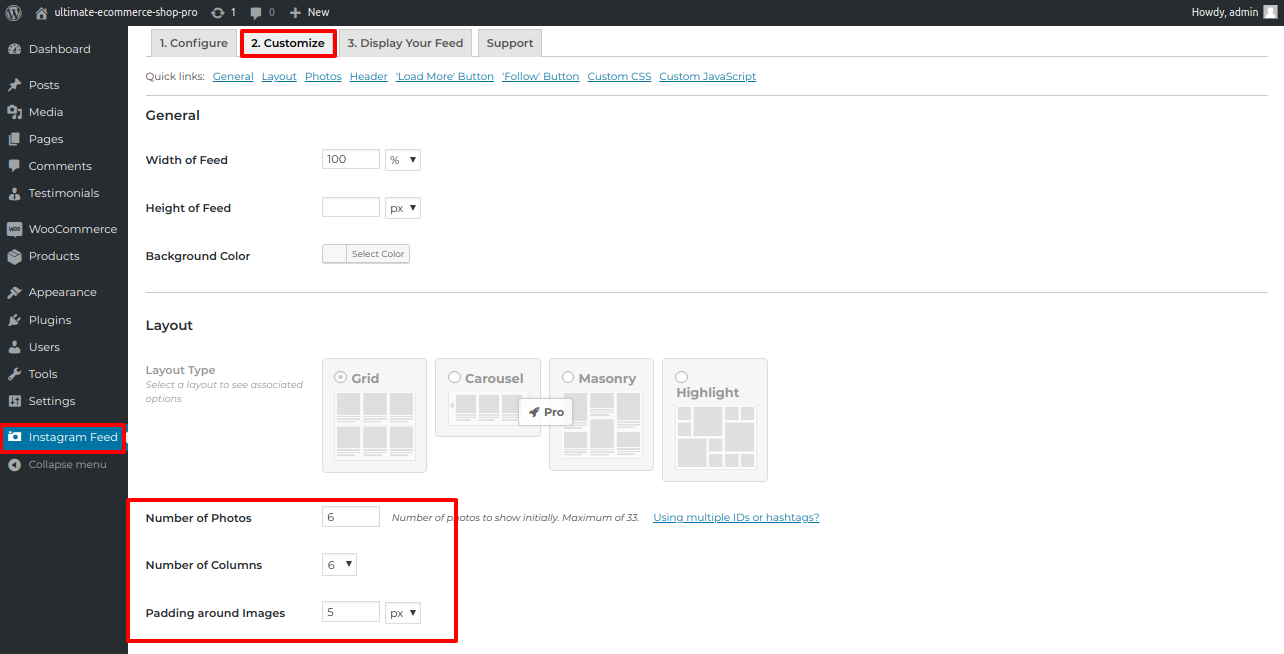Screen dimensions: 1284x654
Task: Click the admin avatar icon
Action: 1270,12
